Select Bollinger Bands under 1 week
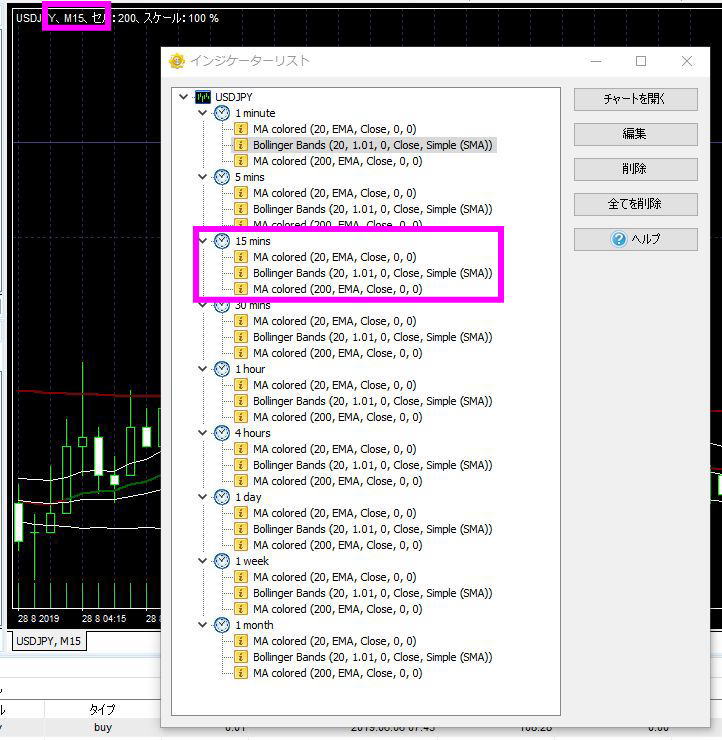 [372, 593]
